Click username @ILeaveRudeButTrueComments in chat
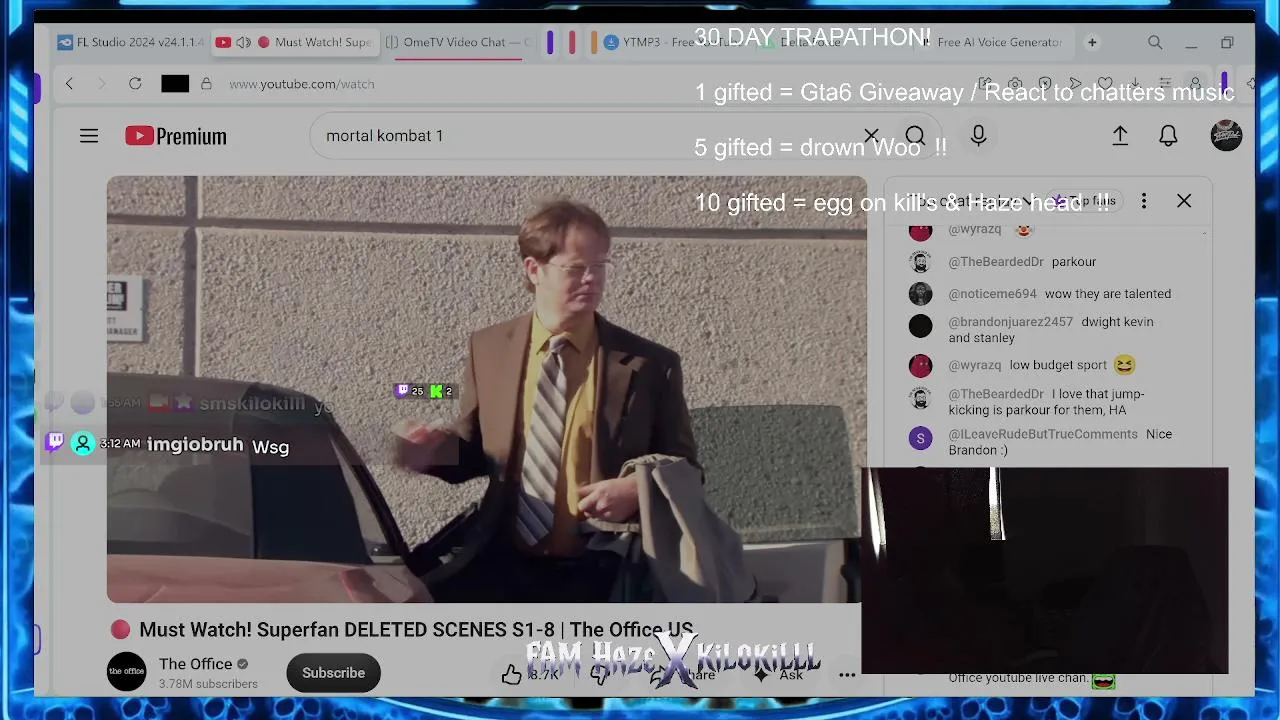This screenshot has width=1280, height=720. (1043, 434)
